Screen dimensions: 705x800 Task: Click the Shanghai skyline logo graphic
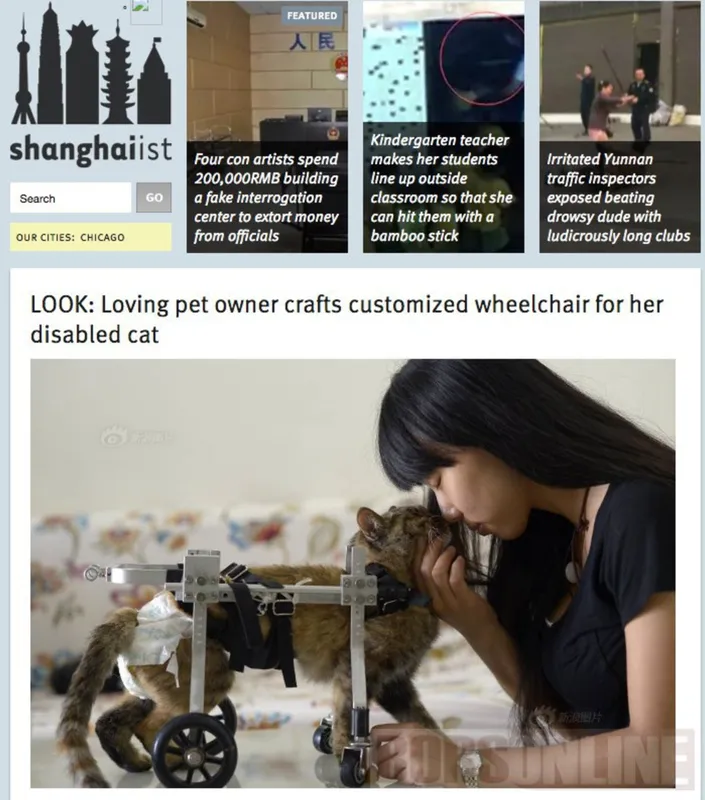[91, 64]
